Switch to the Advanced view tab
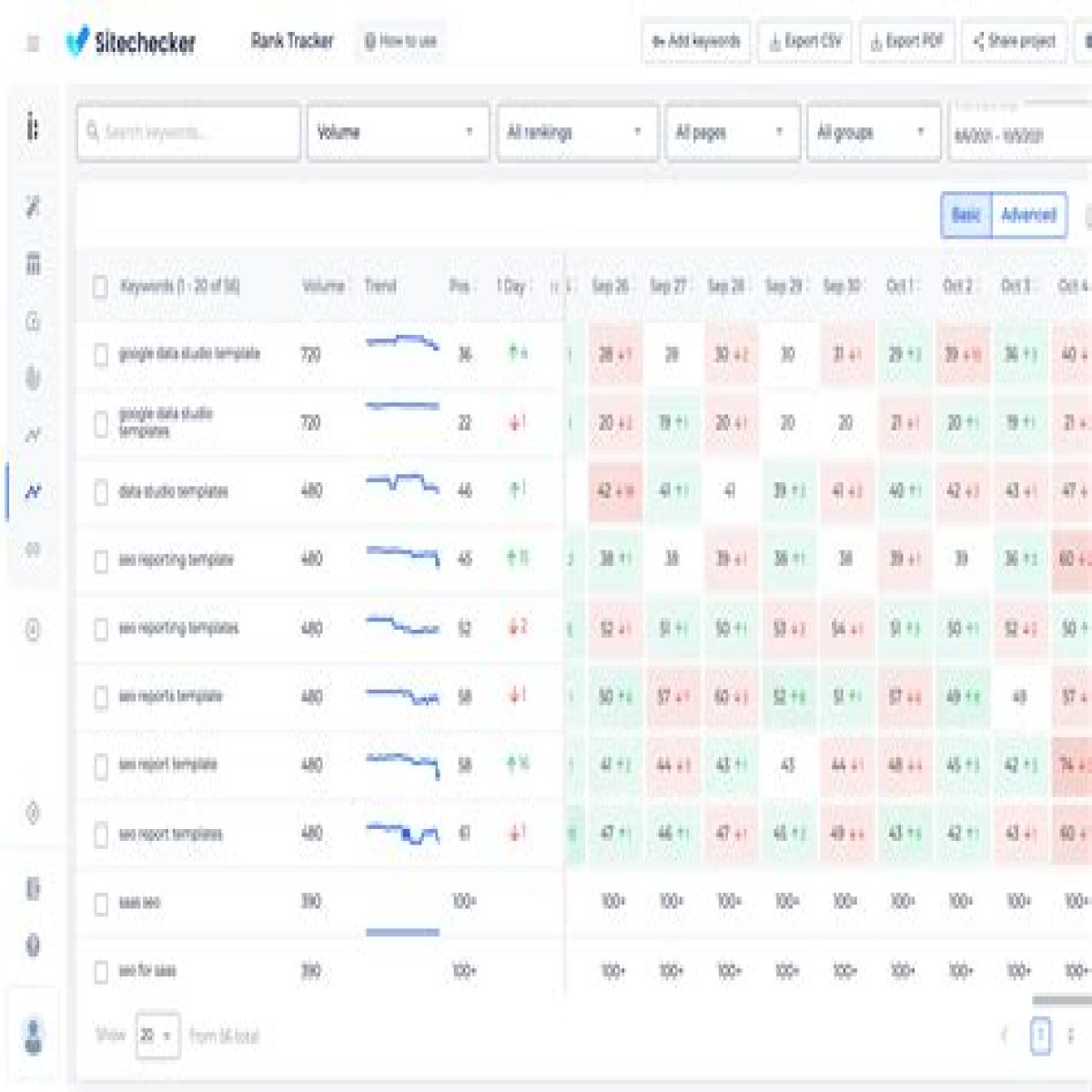The width and height of the screenshot is (1092, 1092). (1028, 216)
